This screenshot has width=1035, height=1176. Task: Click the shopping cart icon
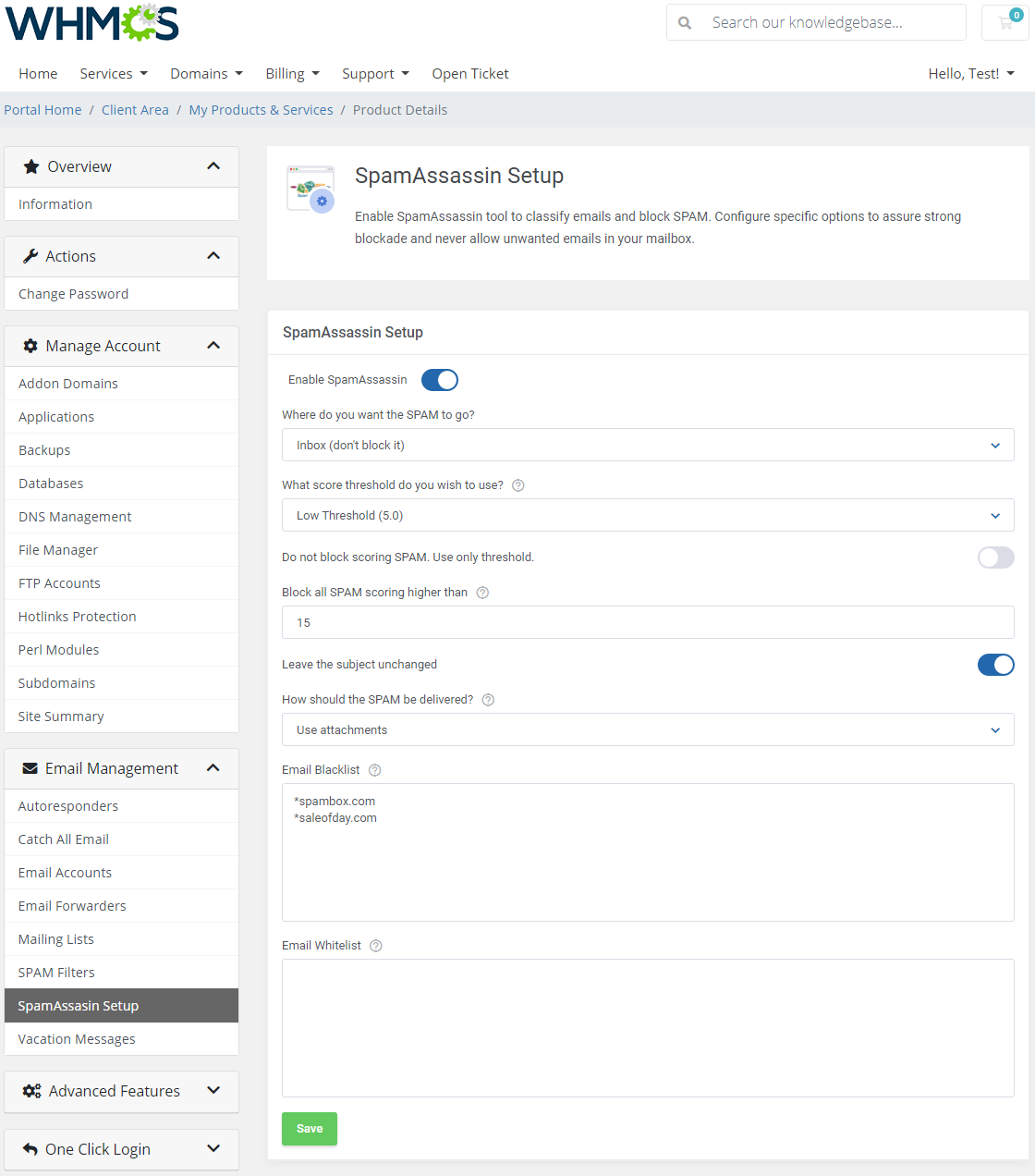click(1005, 23)
